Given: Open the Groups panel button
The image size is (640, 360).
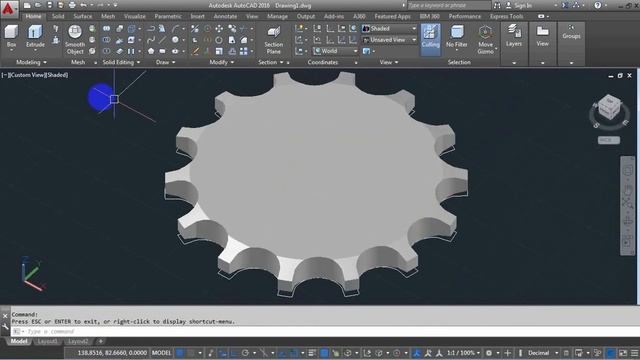Looking at the screenshot, I should pos(571,32).
